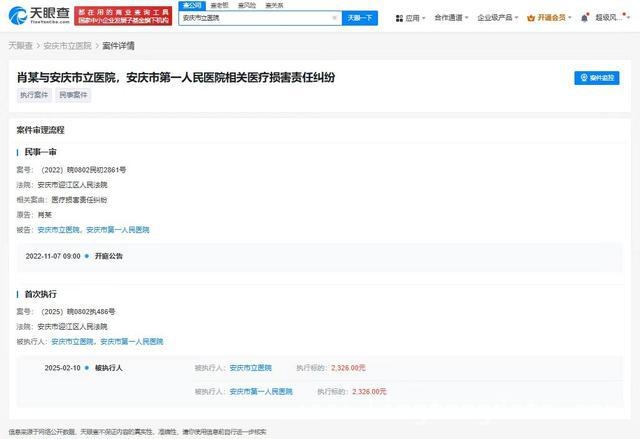The width and height of the screenshot is (640, 439).
Task: Expand the 应用 dropdown menu
Action: coord(415,18)
